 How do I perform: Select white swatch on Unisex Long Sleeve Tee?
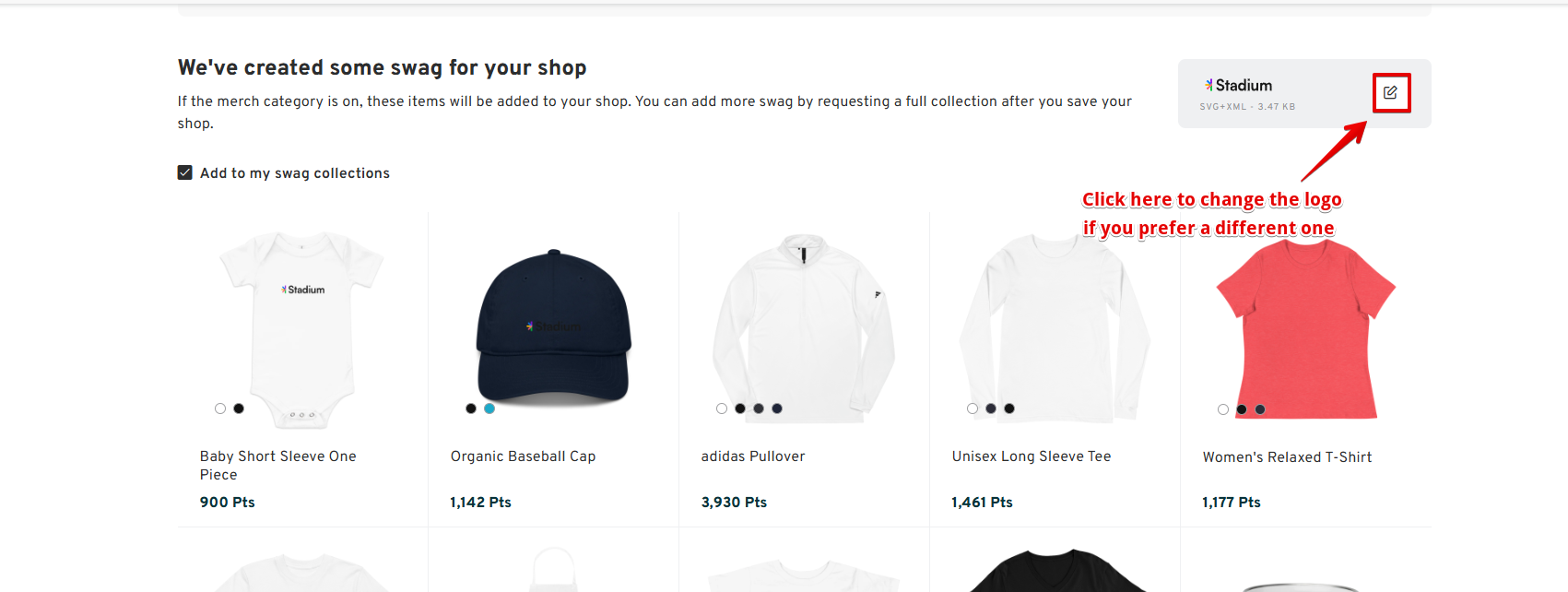tap(973, 408)
